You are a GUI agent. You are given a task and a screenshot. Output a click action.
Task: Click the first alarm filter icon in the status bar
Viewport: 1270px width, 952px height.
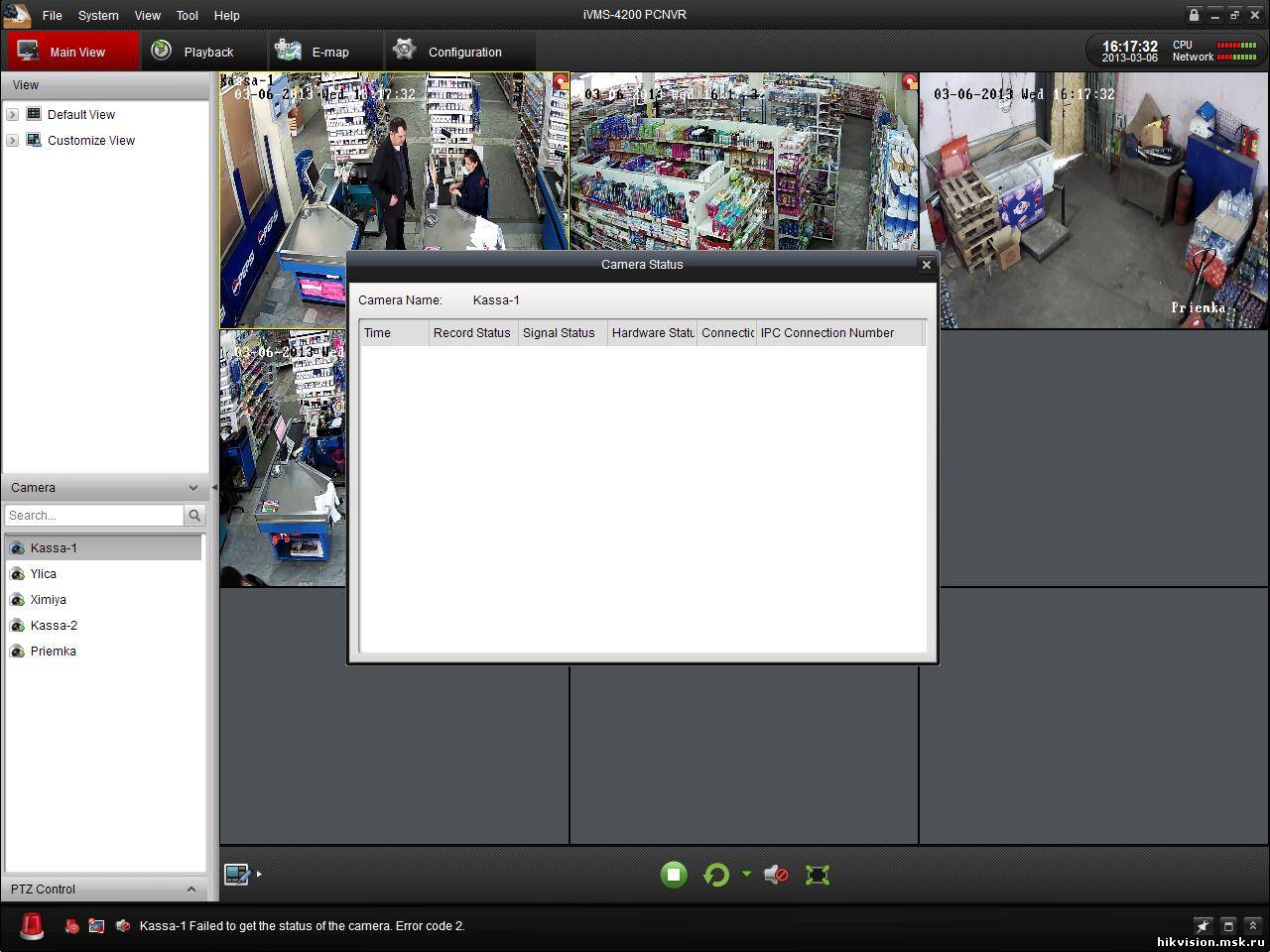pos(71,926)
